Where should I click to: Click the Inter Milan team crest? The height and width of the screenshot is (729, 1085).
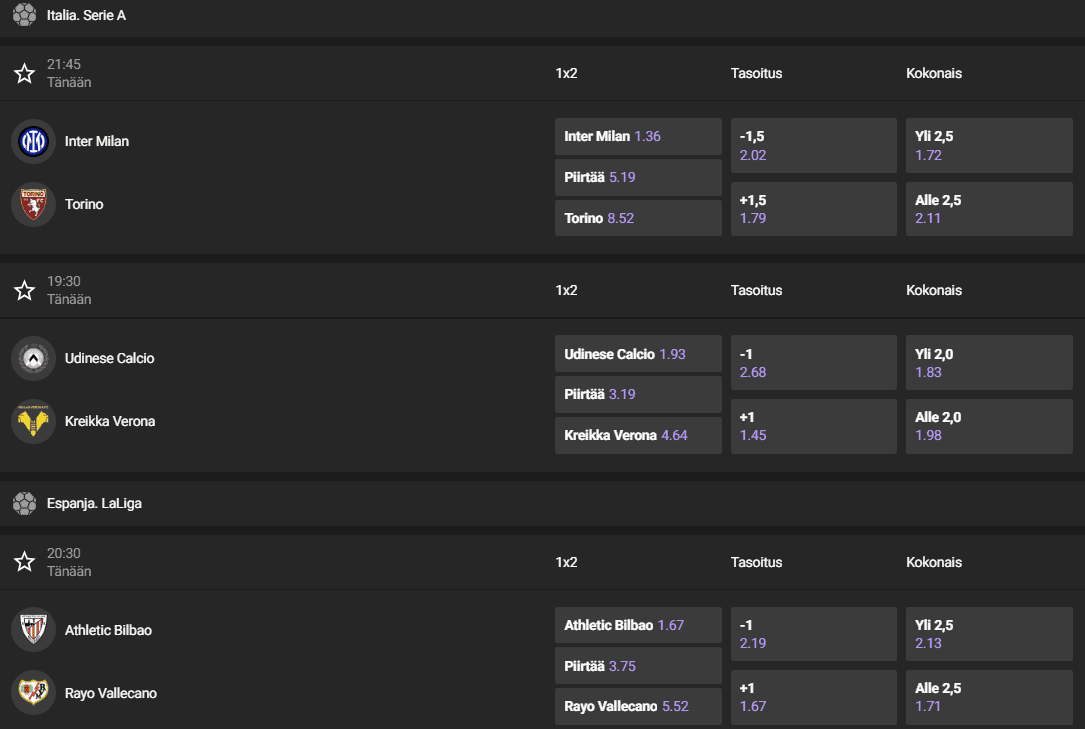tap(33, 141)
